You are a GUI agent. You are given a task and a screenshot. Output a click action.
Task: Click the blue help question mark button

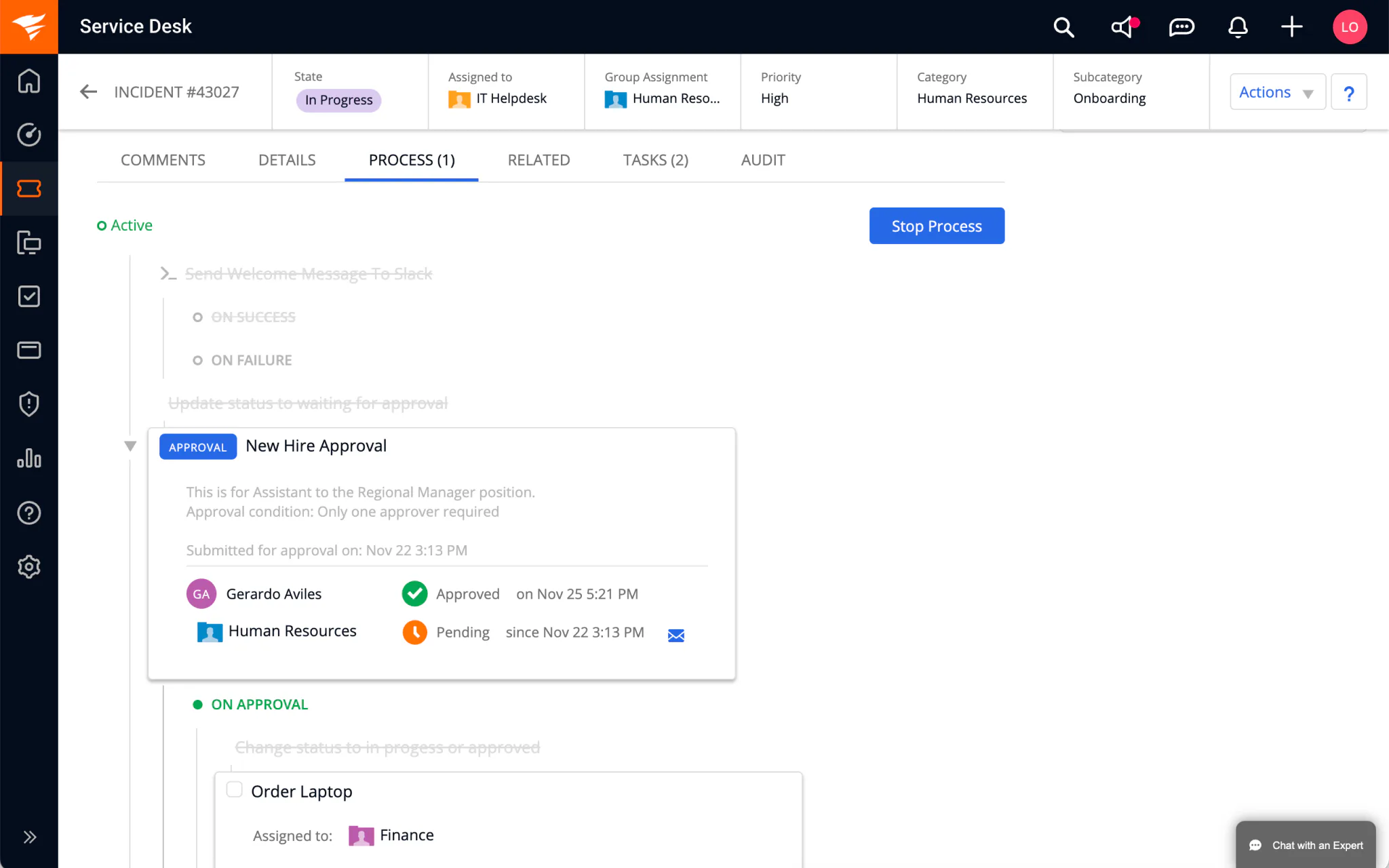click(x=1349, y=92)
